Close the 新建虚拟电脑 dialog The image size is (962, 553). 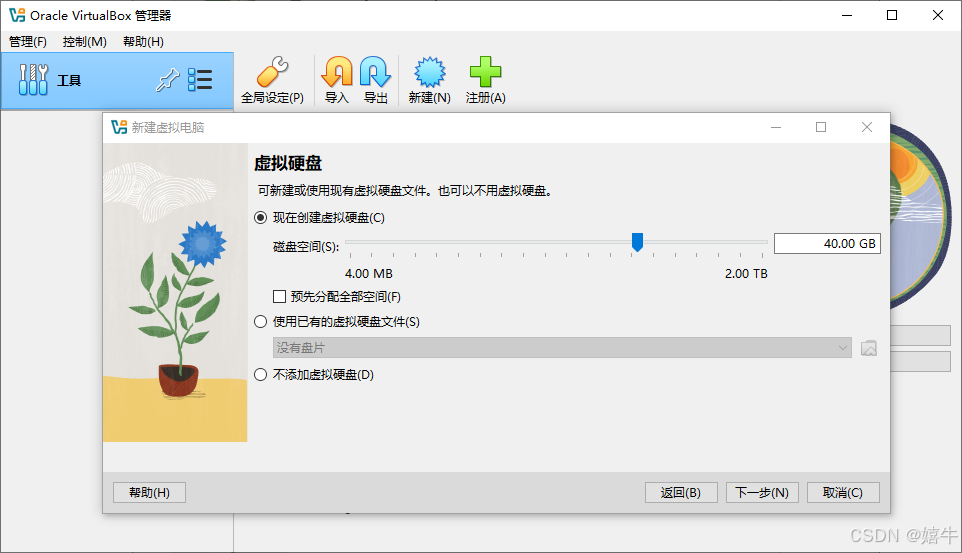(x=867, y=127)
